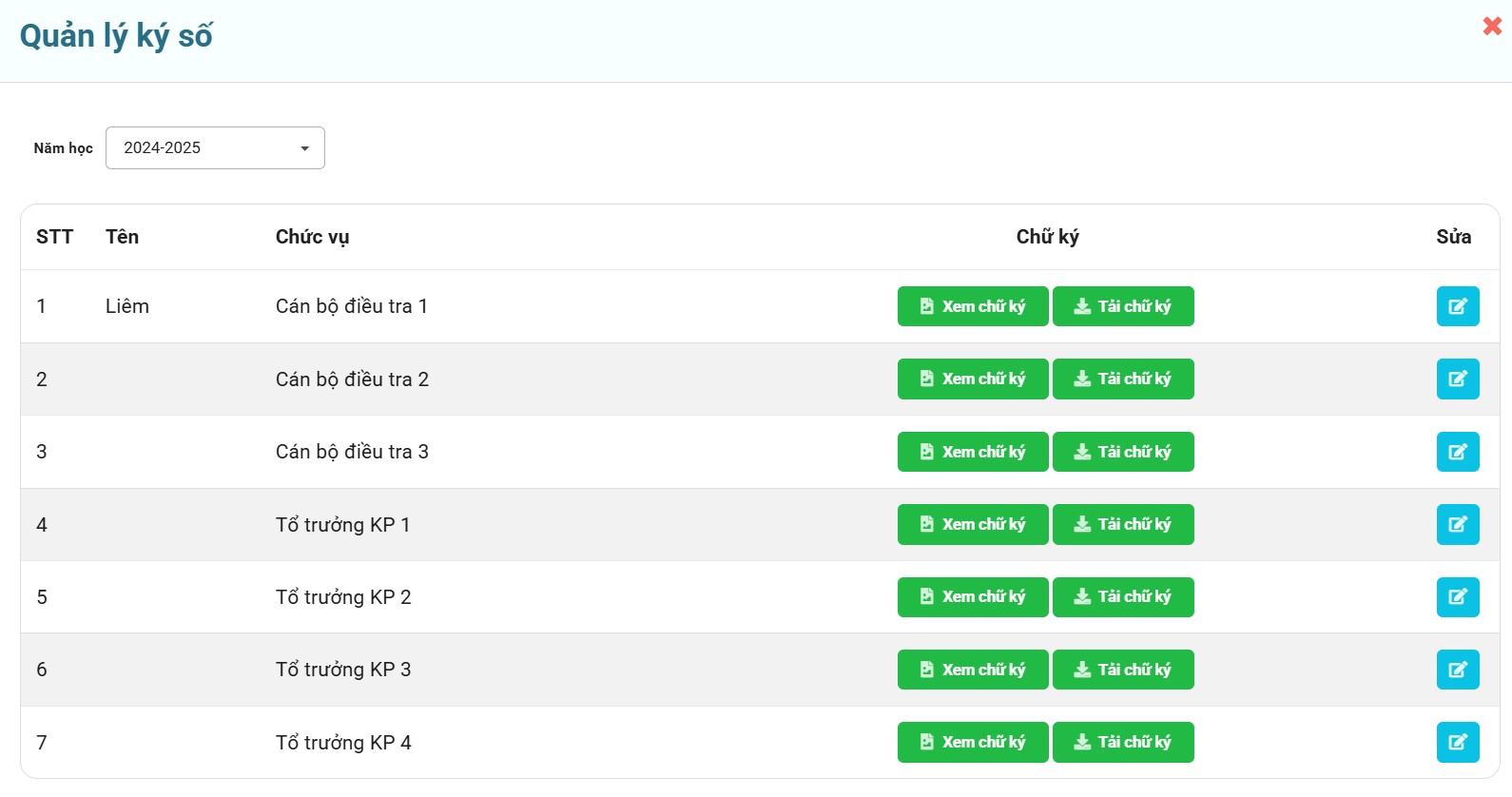View signature of Liêm in row 1
The width and height of the screenshot is (1512, 797).
[972, 306]
